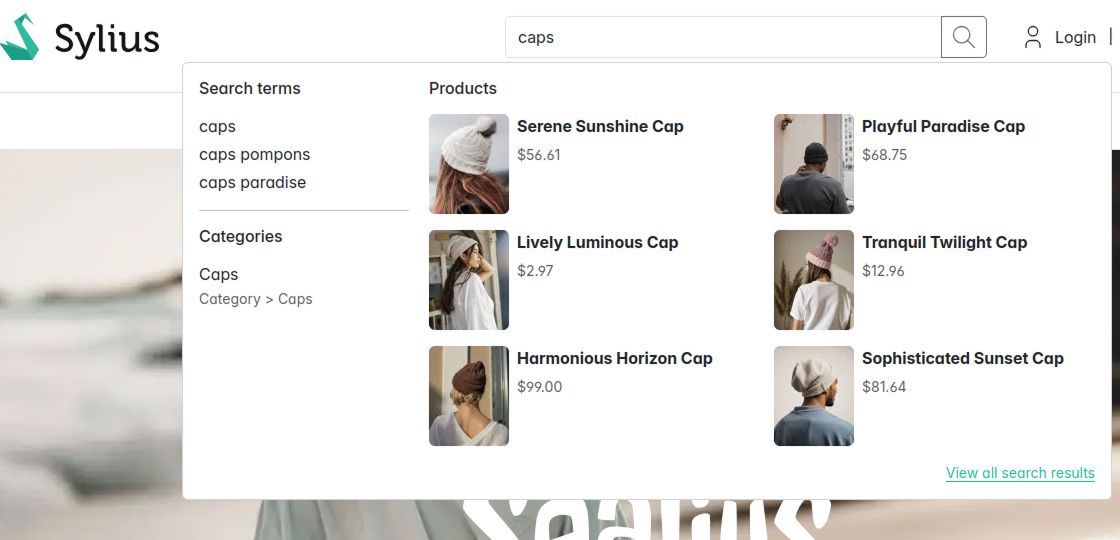This screenshot has height=540, width=1120.
Task: Select the 'caps' search term suggestion
Action: [217, 126]
